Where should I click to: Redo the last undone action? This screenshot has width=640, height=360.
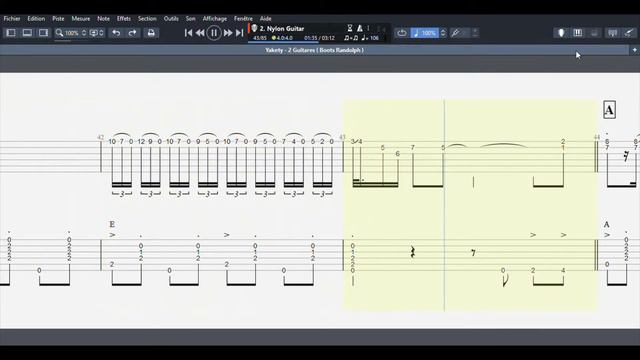click(x=132, y=33)
